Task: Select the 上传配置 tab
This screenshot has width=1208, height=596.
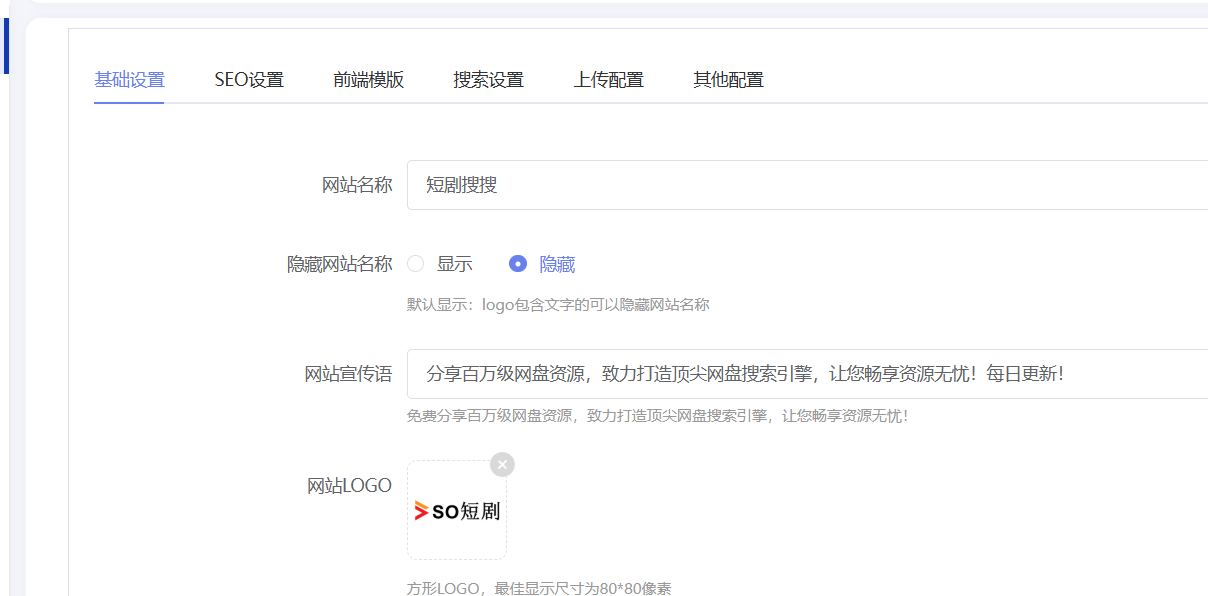Action: 608,80
